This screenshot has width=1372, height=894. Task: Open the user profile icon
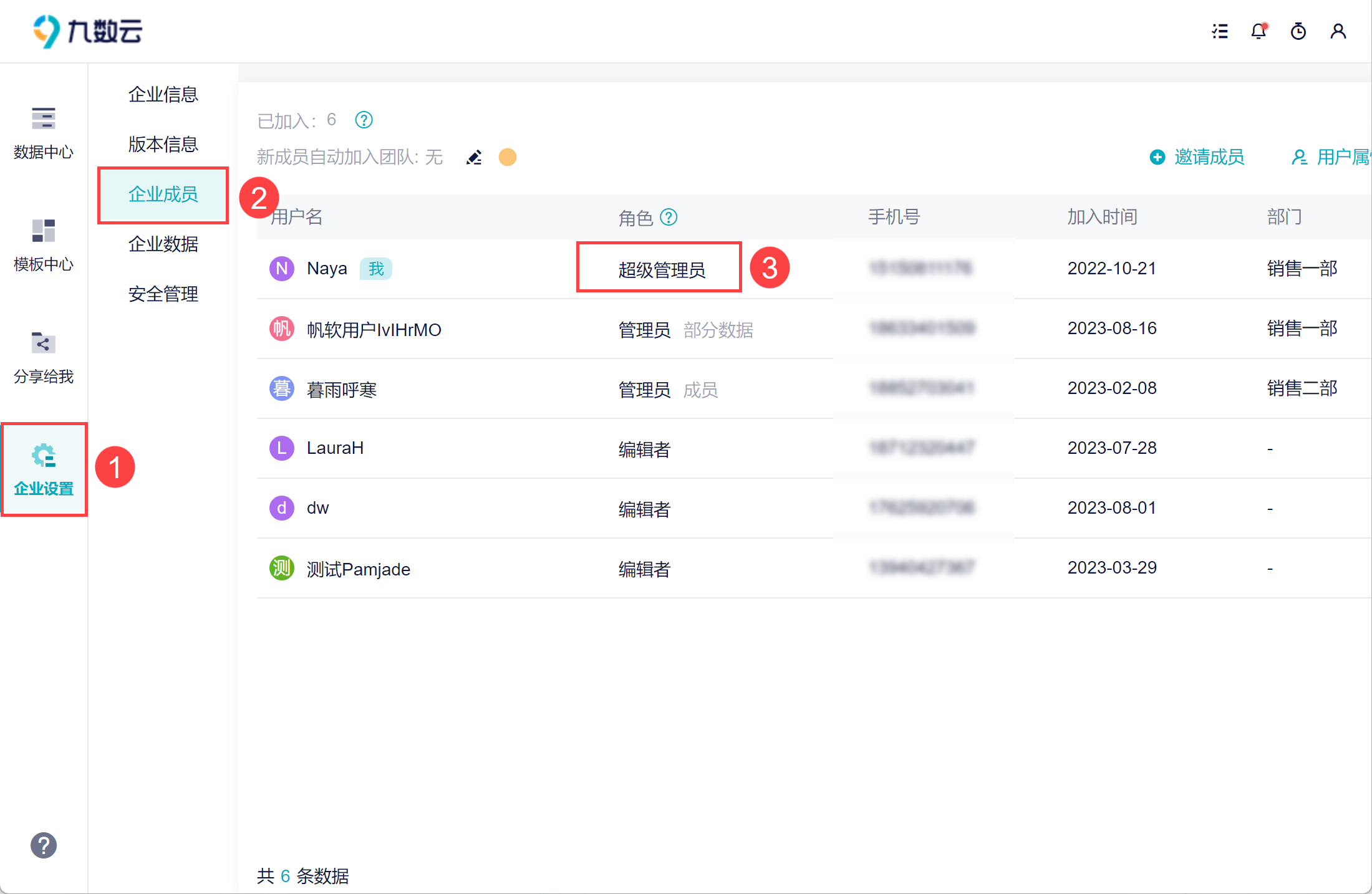(x=1338, y=31)
